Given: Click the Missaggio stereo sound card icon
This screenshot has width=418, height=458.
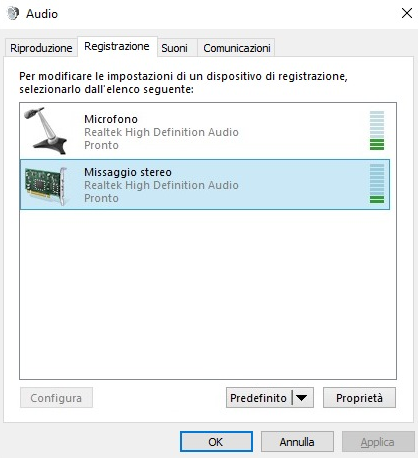Looking at the screenshot, I should (x=46, y=186).
